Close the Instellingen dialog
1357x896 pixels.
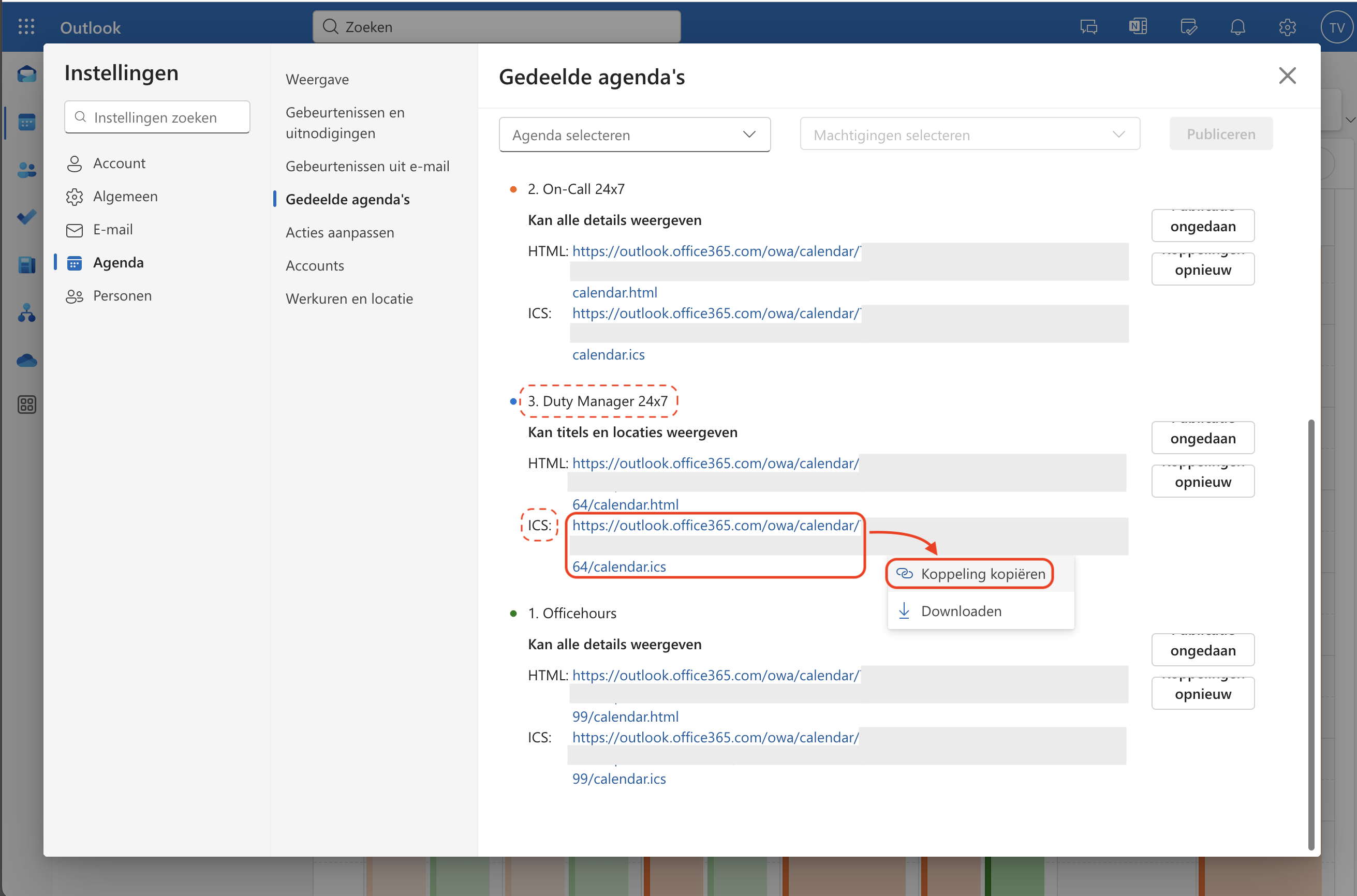(1287, 76)
